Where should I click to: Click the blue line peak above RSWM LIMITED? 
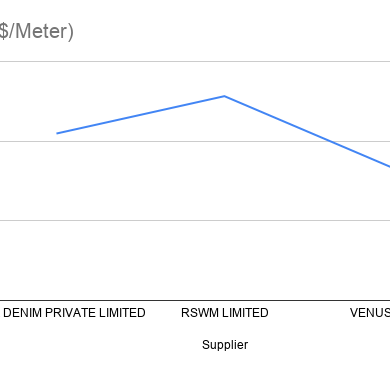(x=224, y=96)
